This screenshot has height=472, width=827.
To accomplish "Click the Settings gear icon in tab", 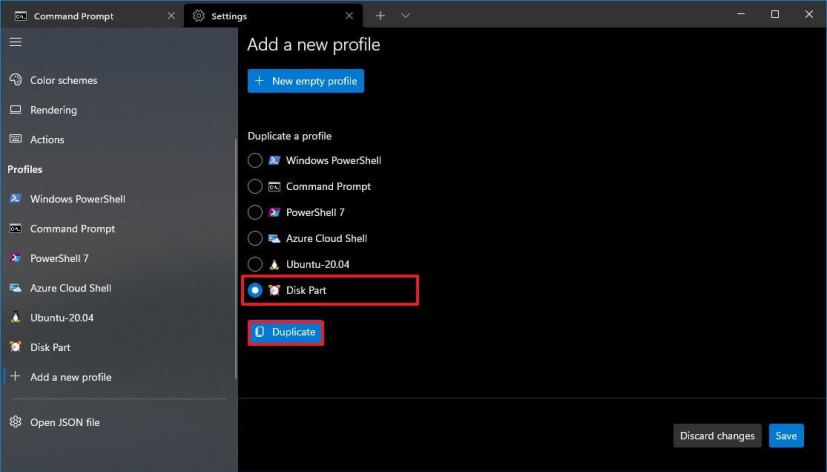I will tap(198, 16).
